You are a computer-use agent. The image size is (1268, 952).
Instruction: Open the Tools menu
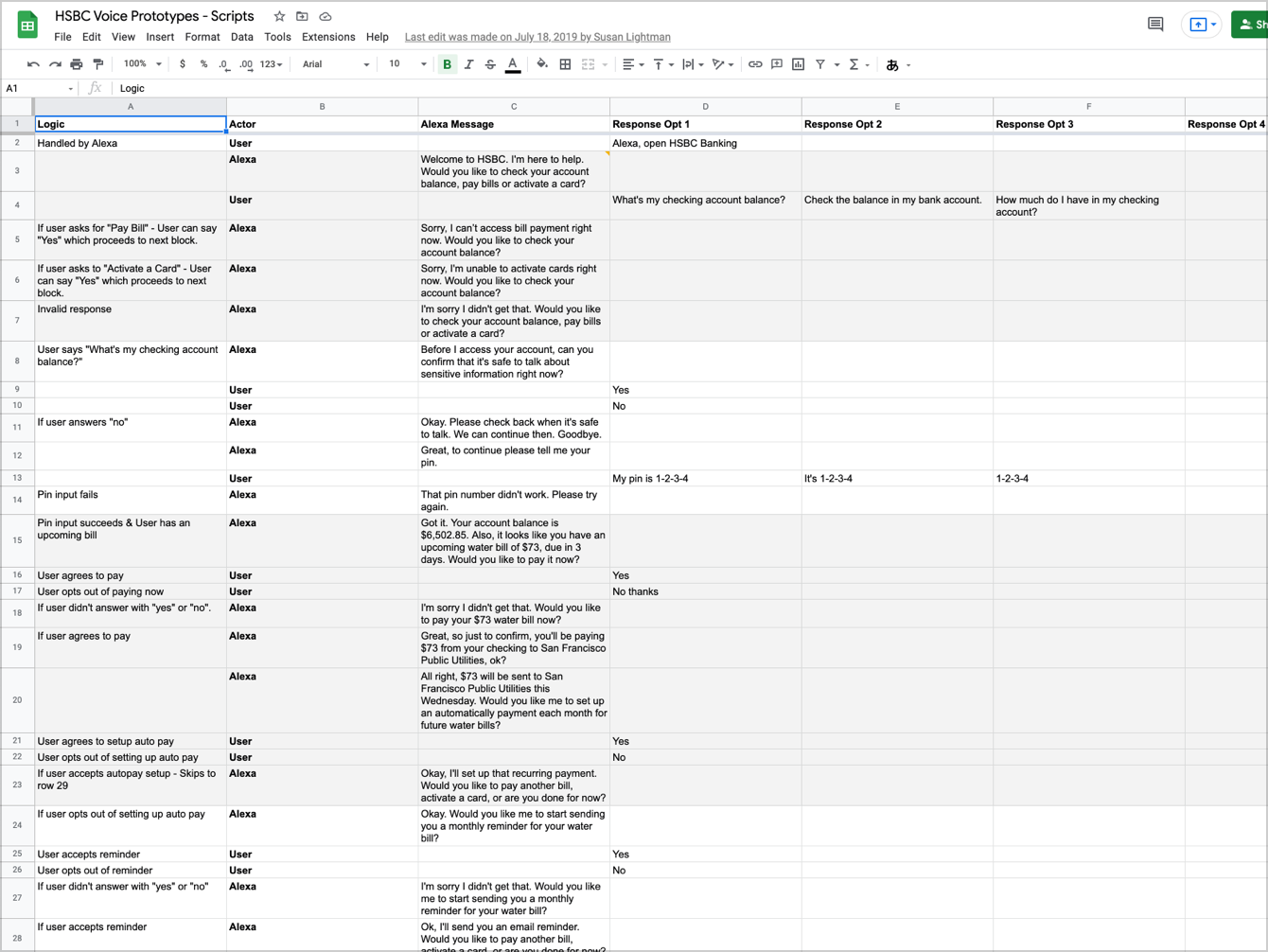[277, 37]
